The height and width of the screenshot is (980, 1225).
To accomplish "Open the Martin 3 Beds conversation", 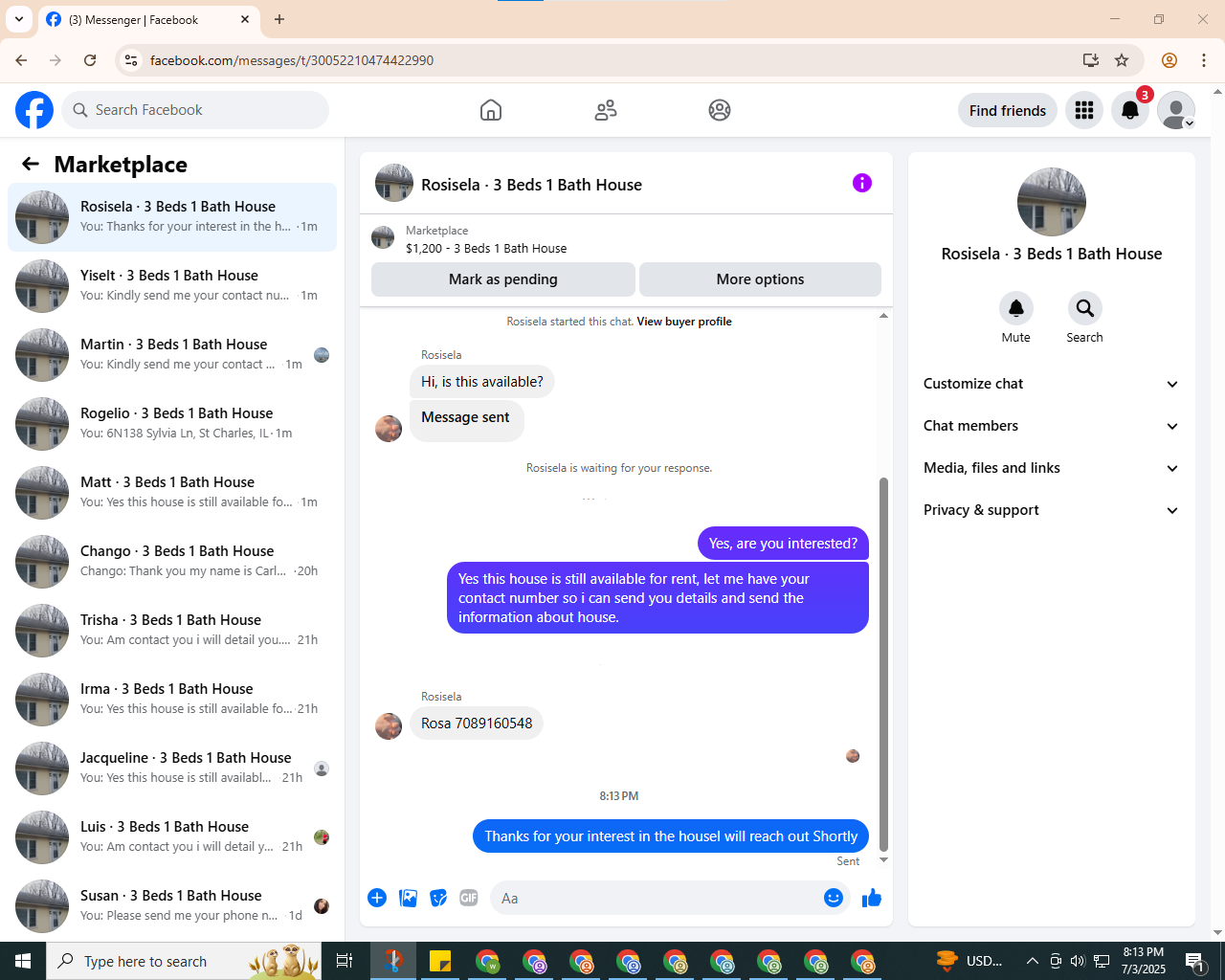I will [x=172, y=355].
